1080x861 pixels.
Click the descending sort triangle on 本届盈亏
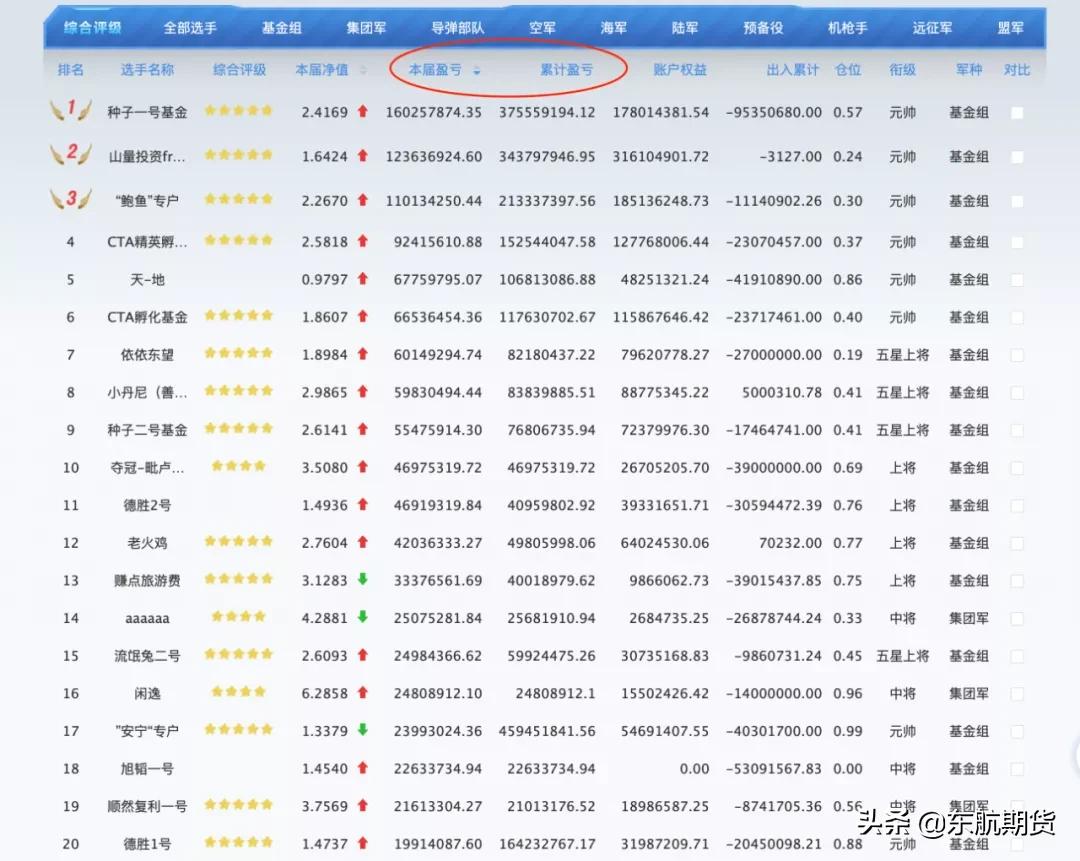(x=478, y=74)
